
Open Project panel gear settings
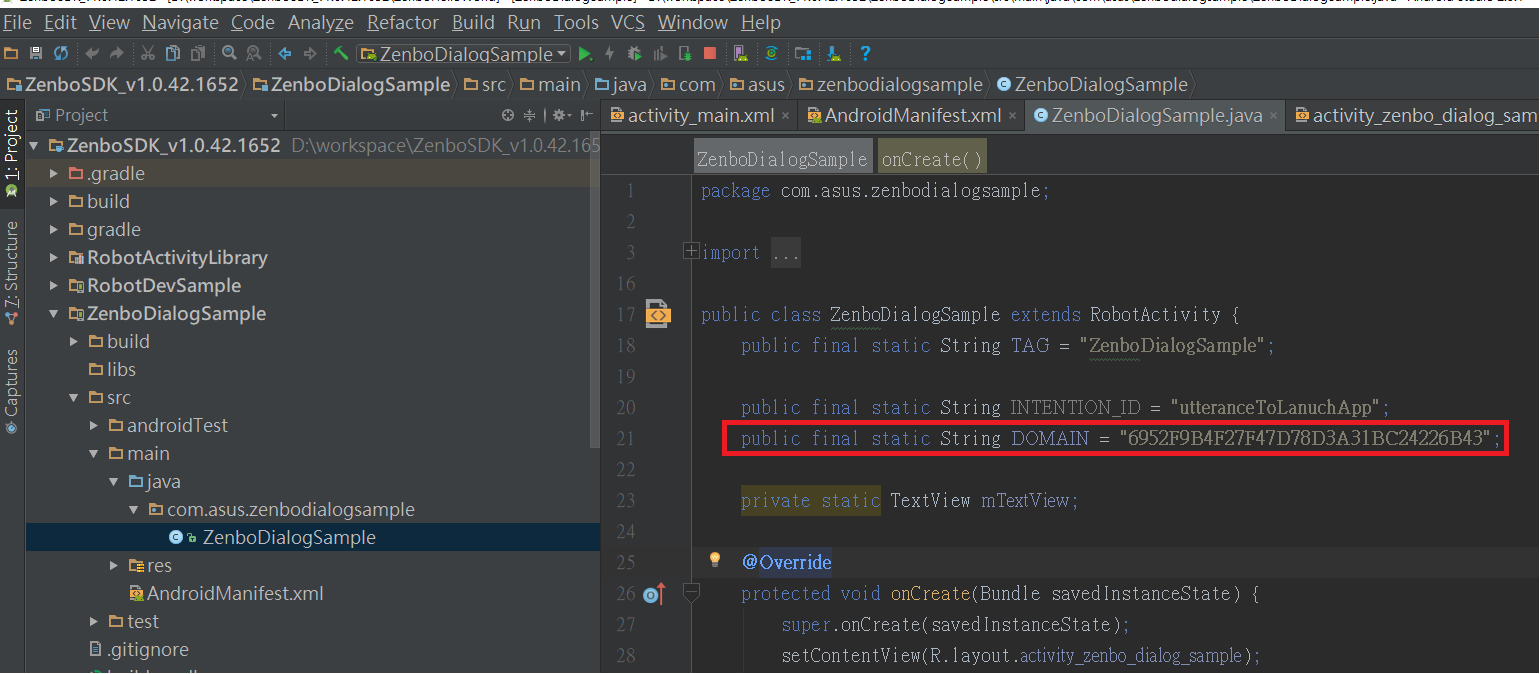[561, 115]
